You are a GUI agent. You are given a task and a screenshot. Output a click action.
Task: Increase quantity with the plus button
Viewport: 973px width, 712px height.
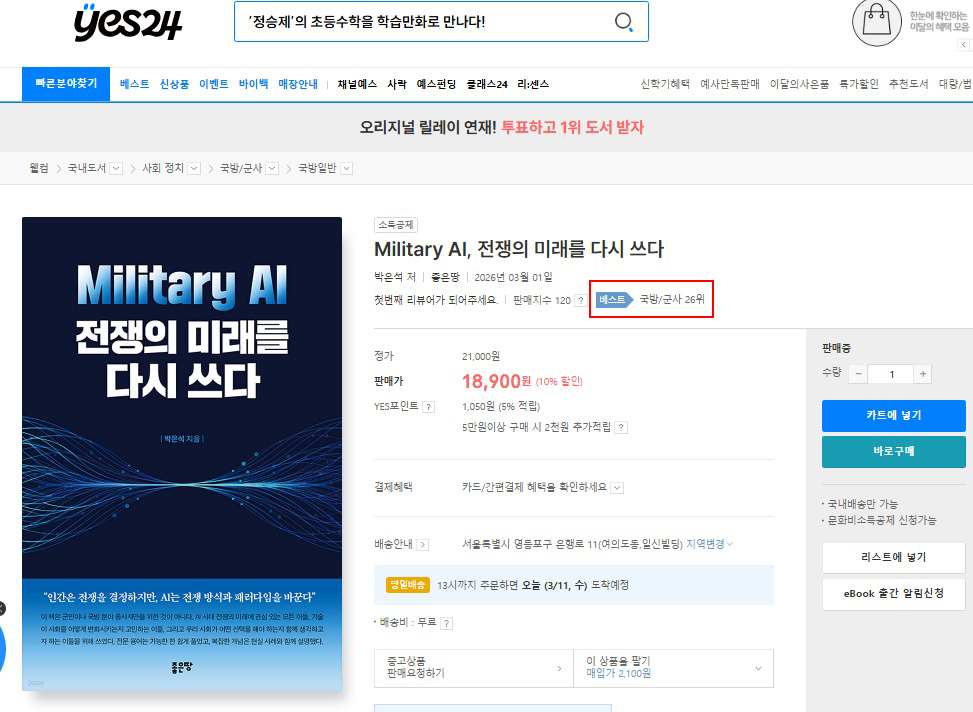click(x=922, y=374)
